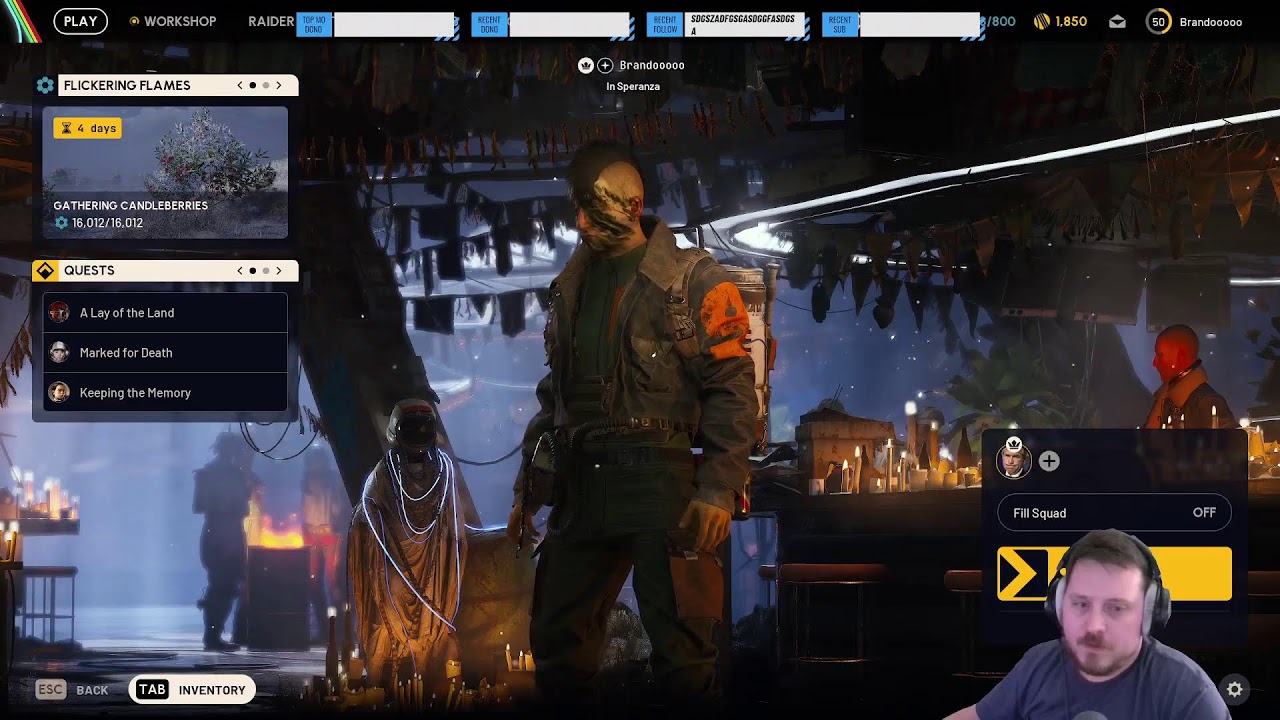
Task: Click the Recent Dono overlay label
Action: coord(489,25)
